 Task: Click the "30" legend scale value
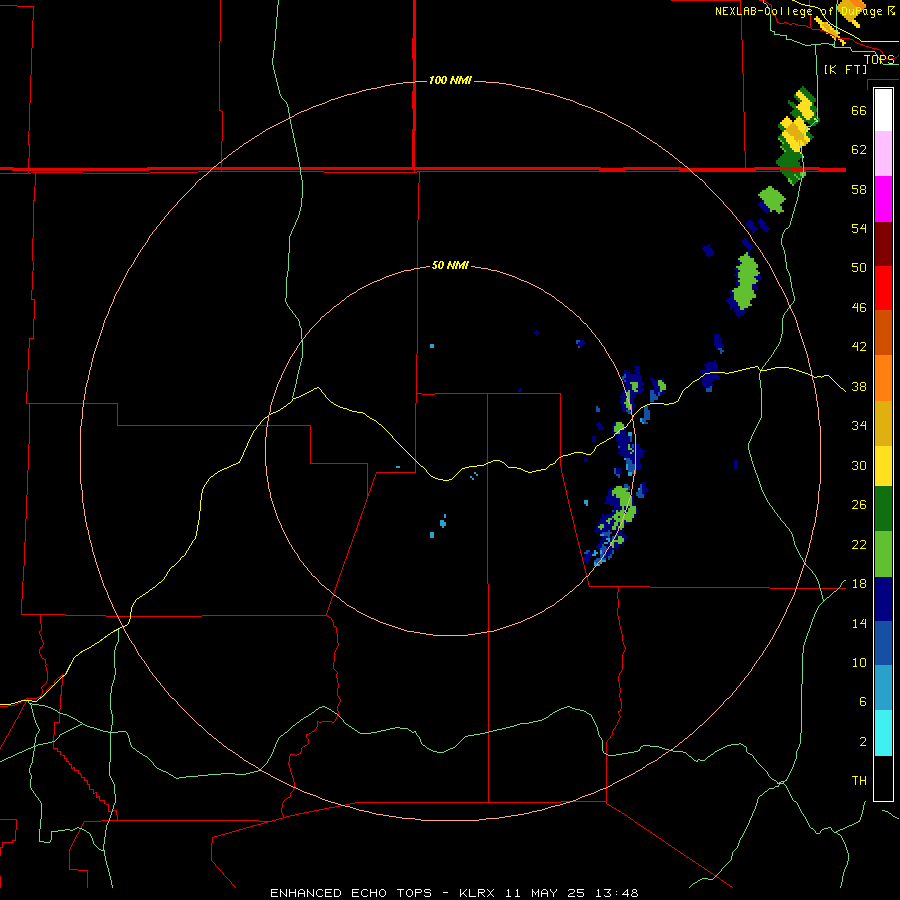point(859,465)
